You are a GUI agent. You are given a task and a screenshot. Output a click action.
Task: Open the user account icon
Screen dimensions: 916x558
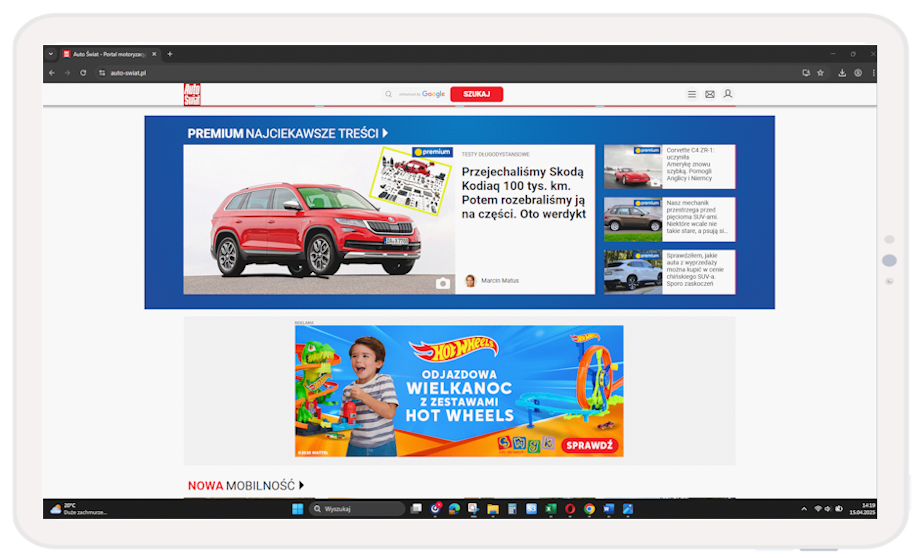click(728, 93)
